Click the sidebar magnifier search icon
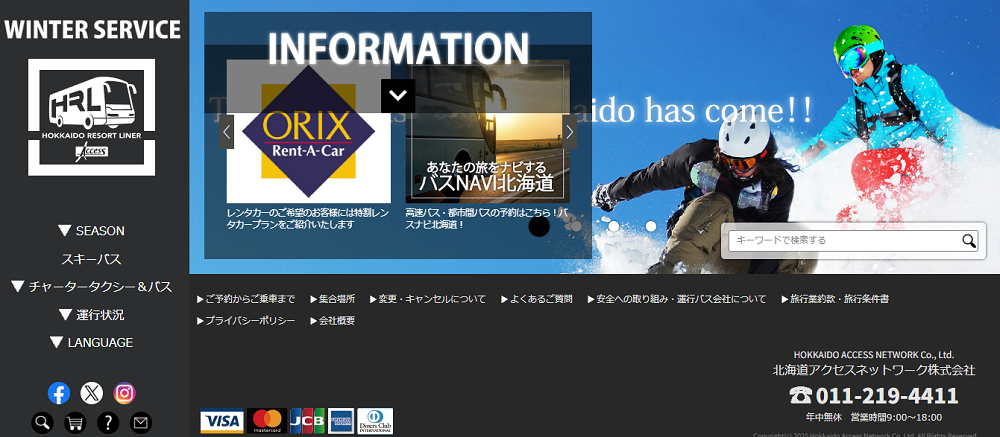Viewport: 1000px width, 437px height. click(x=42, y=423)
